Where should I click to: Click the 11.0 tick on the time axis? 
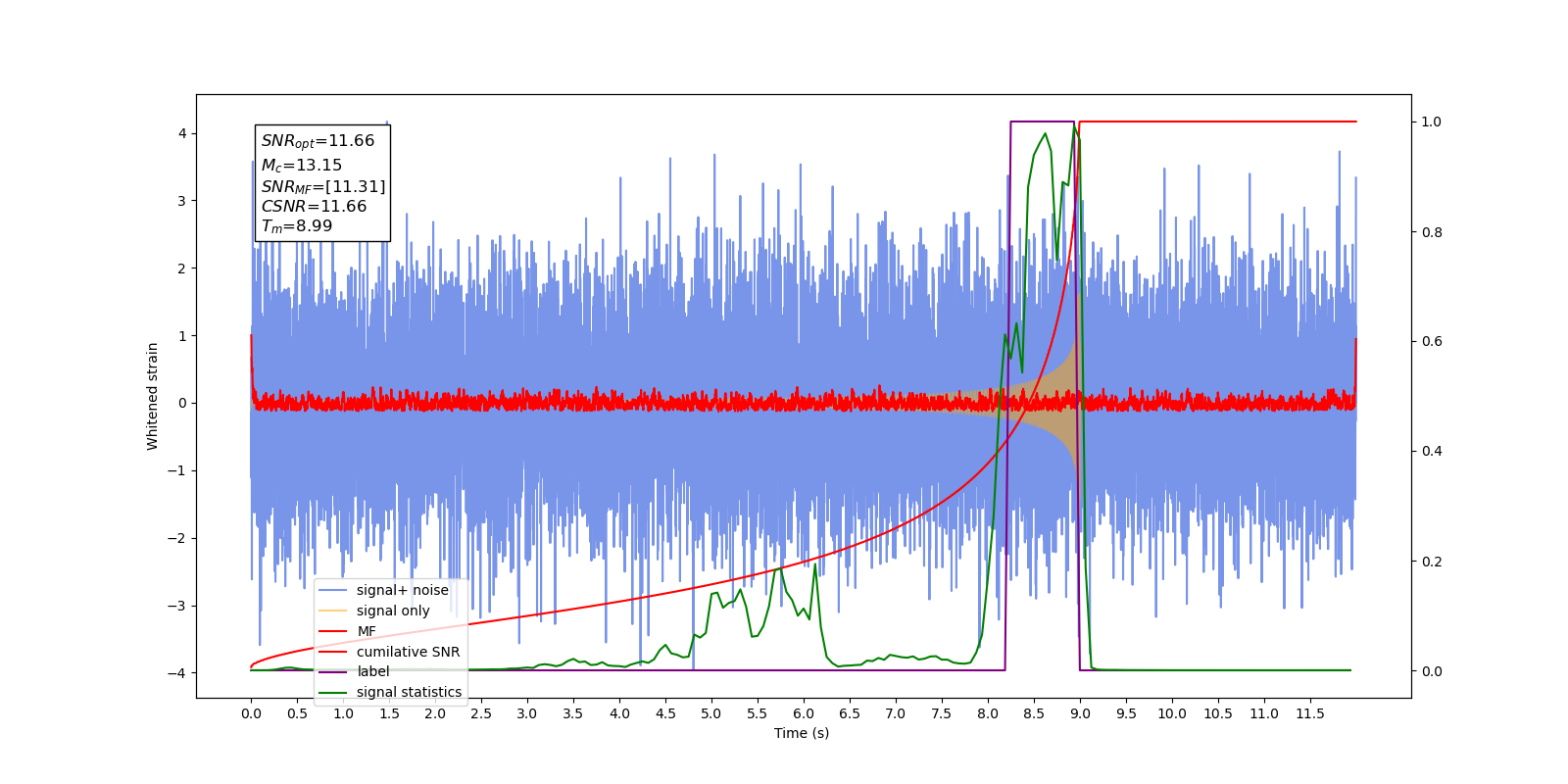point(1264,713)
